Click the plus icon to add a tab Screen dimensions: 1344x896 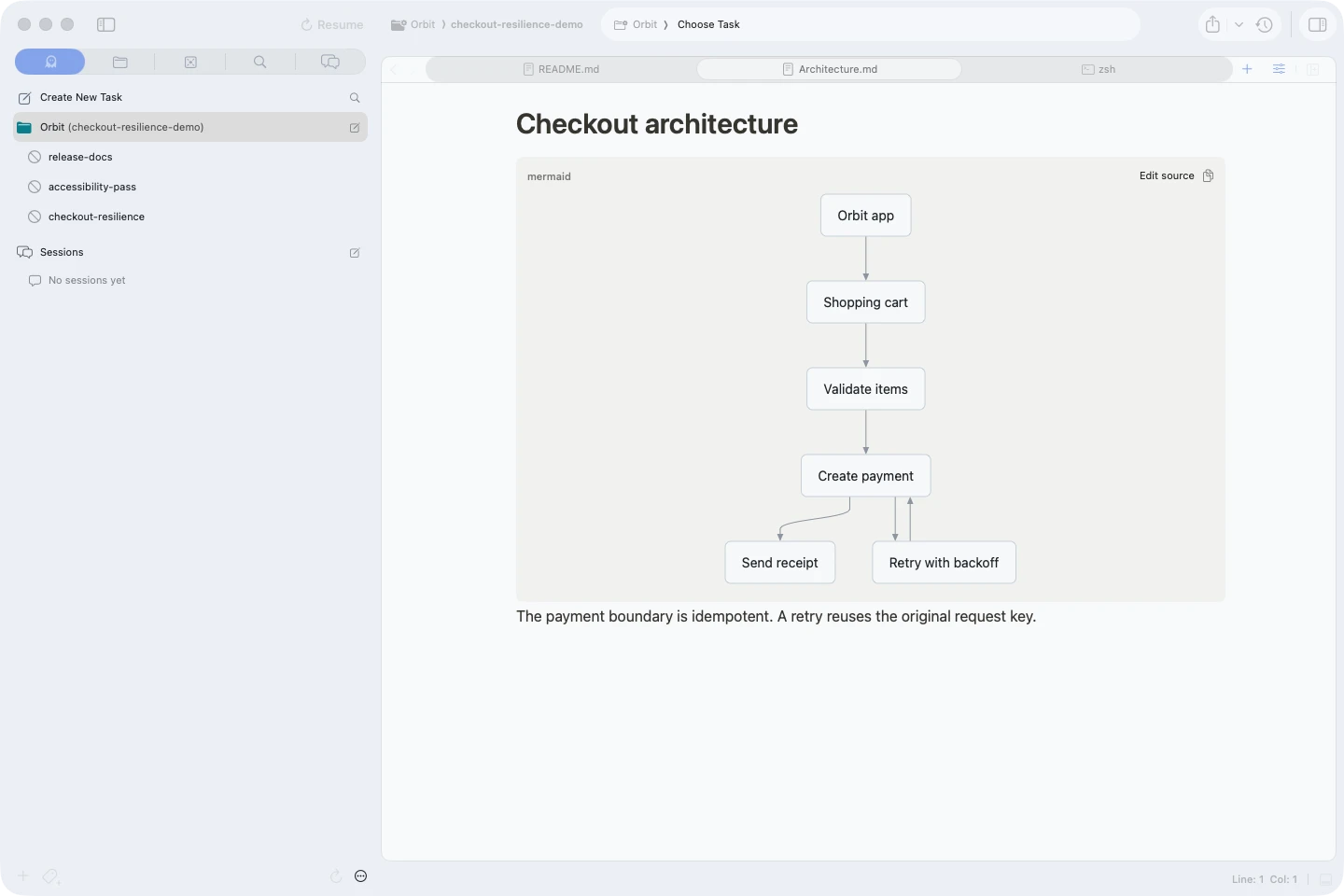1247,69
